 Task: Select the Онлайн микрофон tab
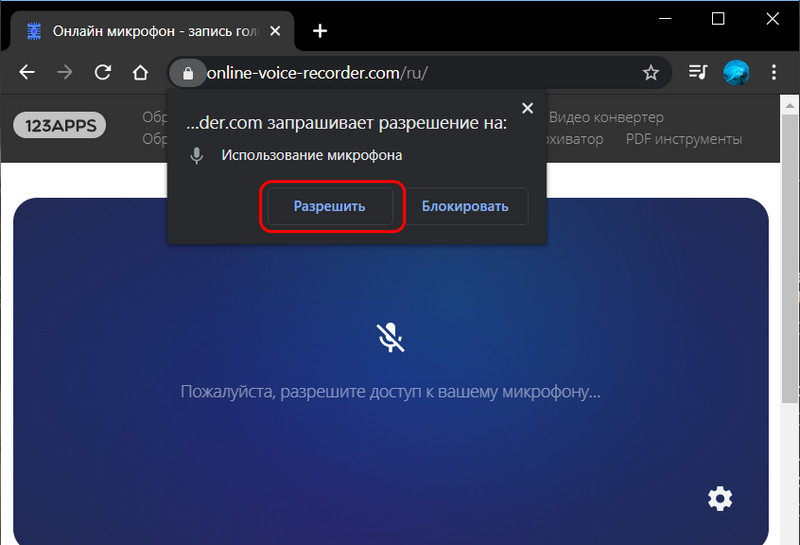point(152,32)
